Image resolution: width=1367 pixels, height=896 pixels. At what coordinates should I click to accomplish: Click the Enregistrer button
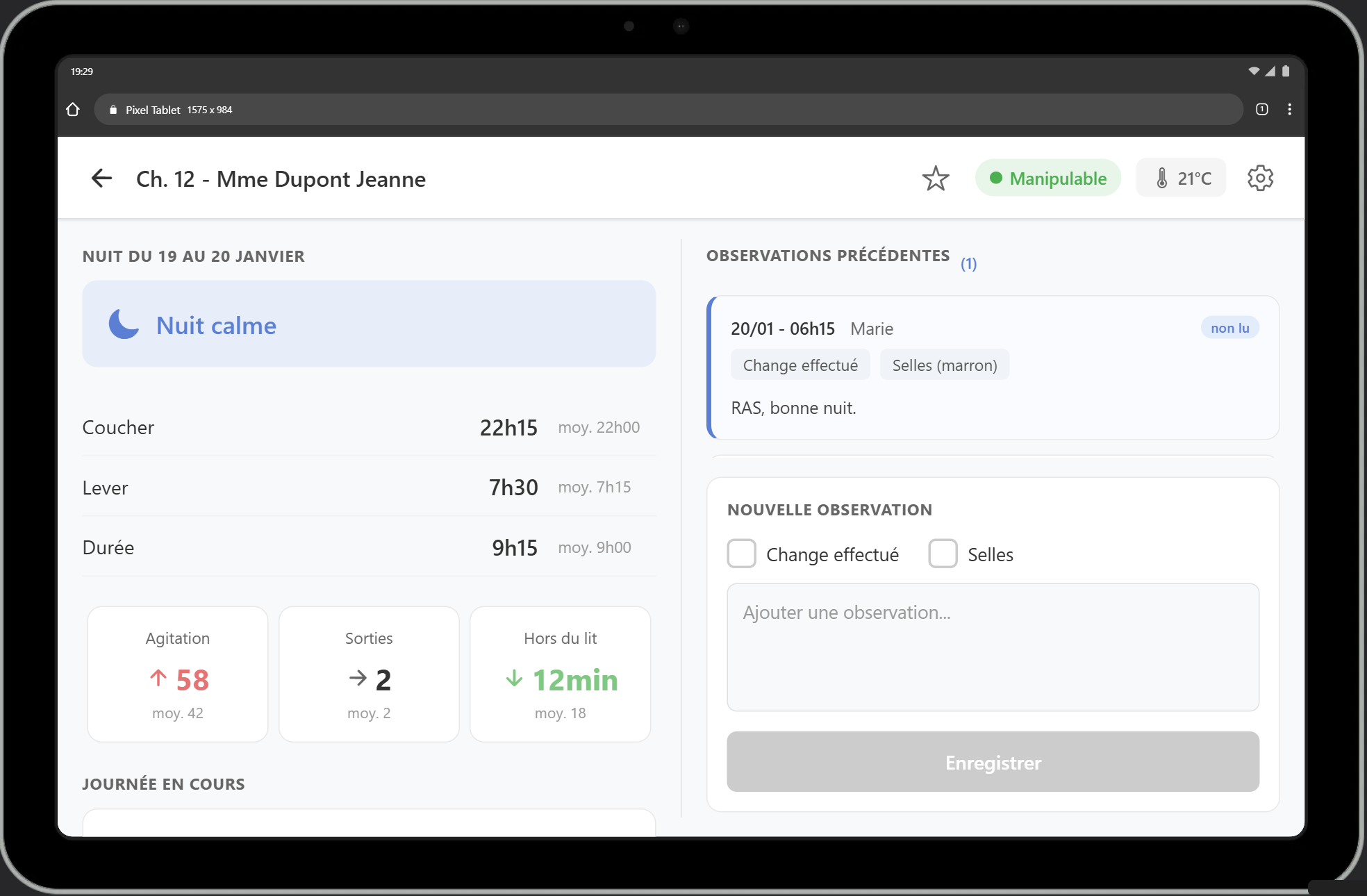pyautogui.click(x=993, y=762)
